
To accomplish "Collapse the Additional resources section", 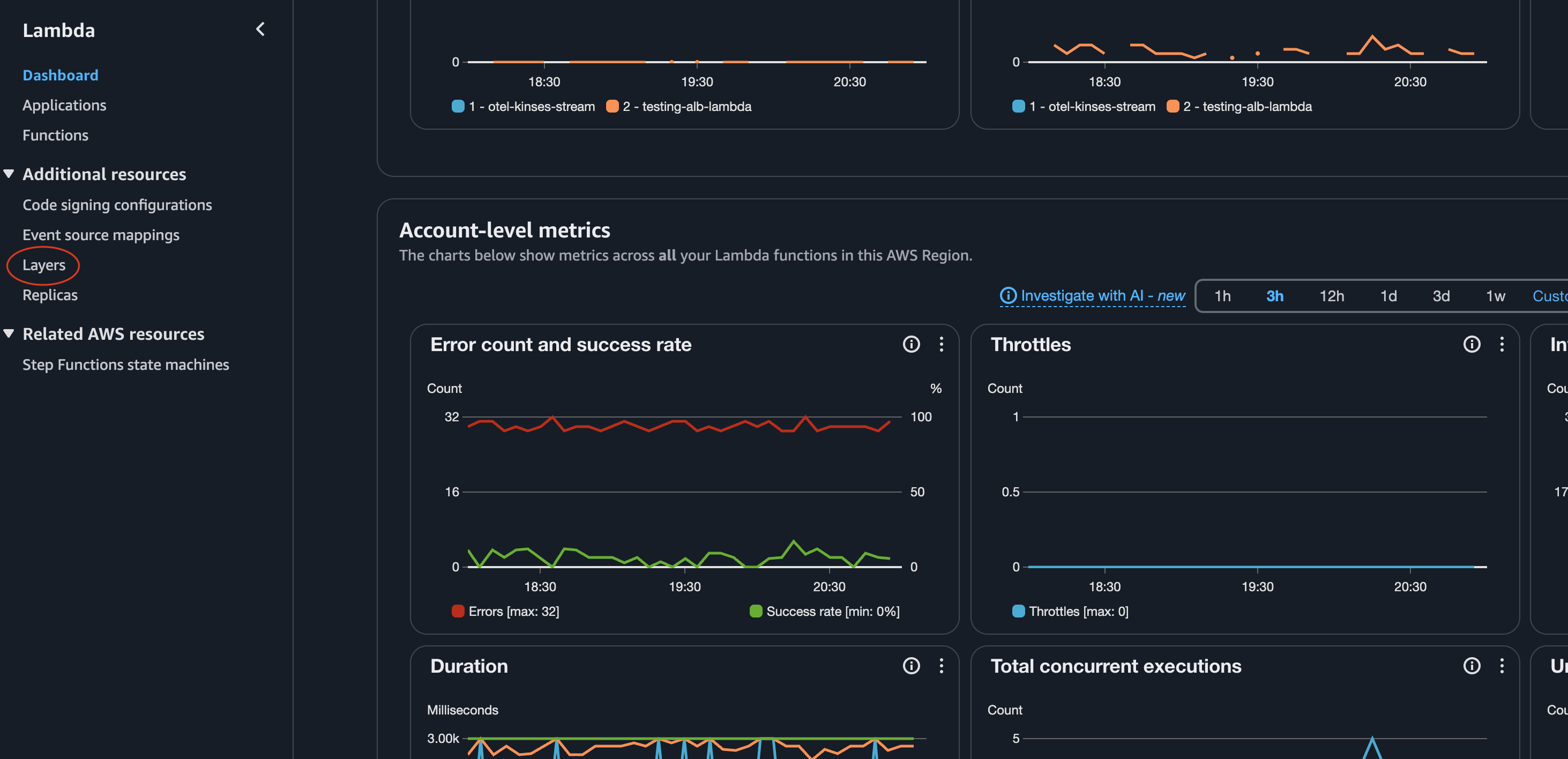I will [9, 174].
